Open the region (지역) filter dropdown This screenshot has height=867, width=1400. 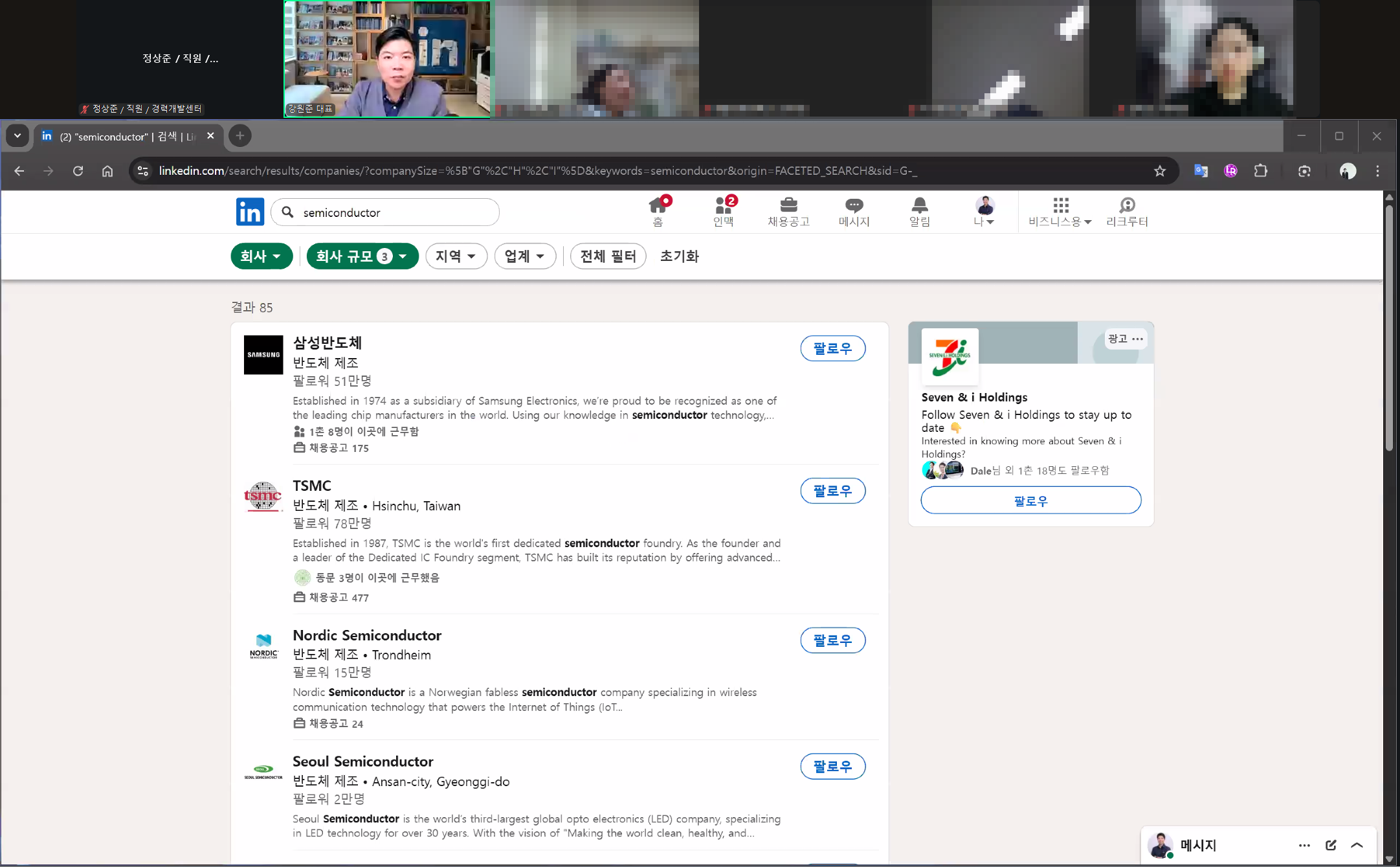click(x=456, y=256)
